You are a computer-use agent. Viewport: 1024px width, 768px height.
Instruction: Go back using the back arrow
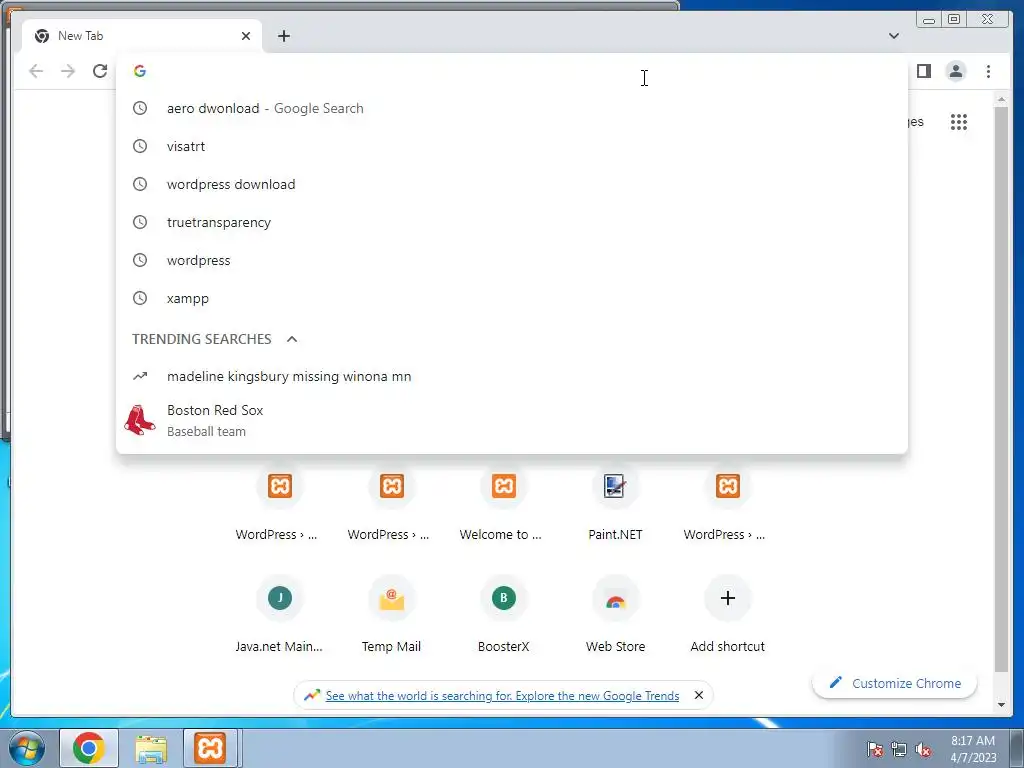coord(36,71)
